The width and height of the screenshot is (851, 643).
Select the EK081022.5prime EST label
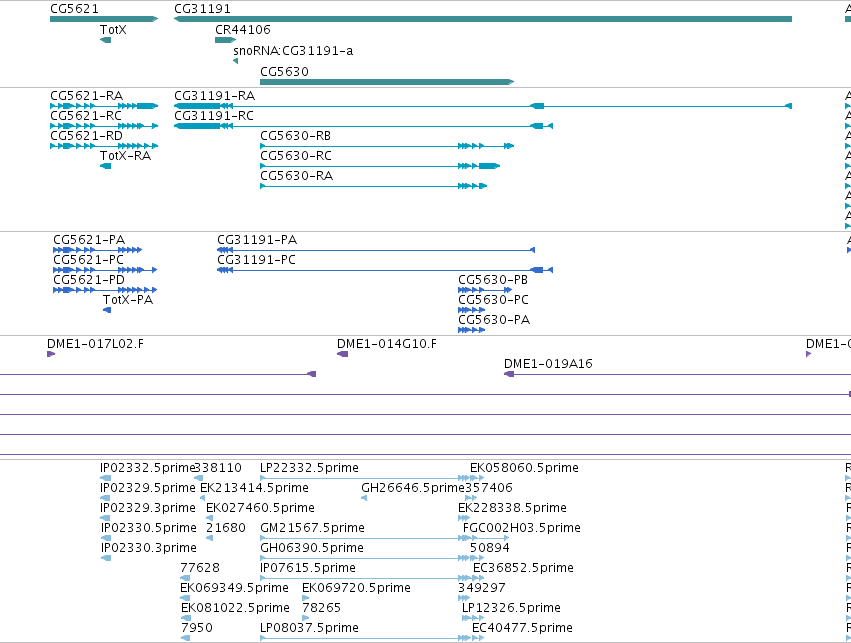pos(235,609)
